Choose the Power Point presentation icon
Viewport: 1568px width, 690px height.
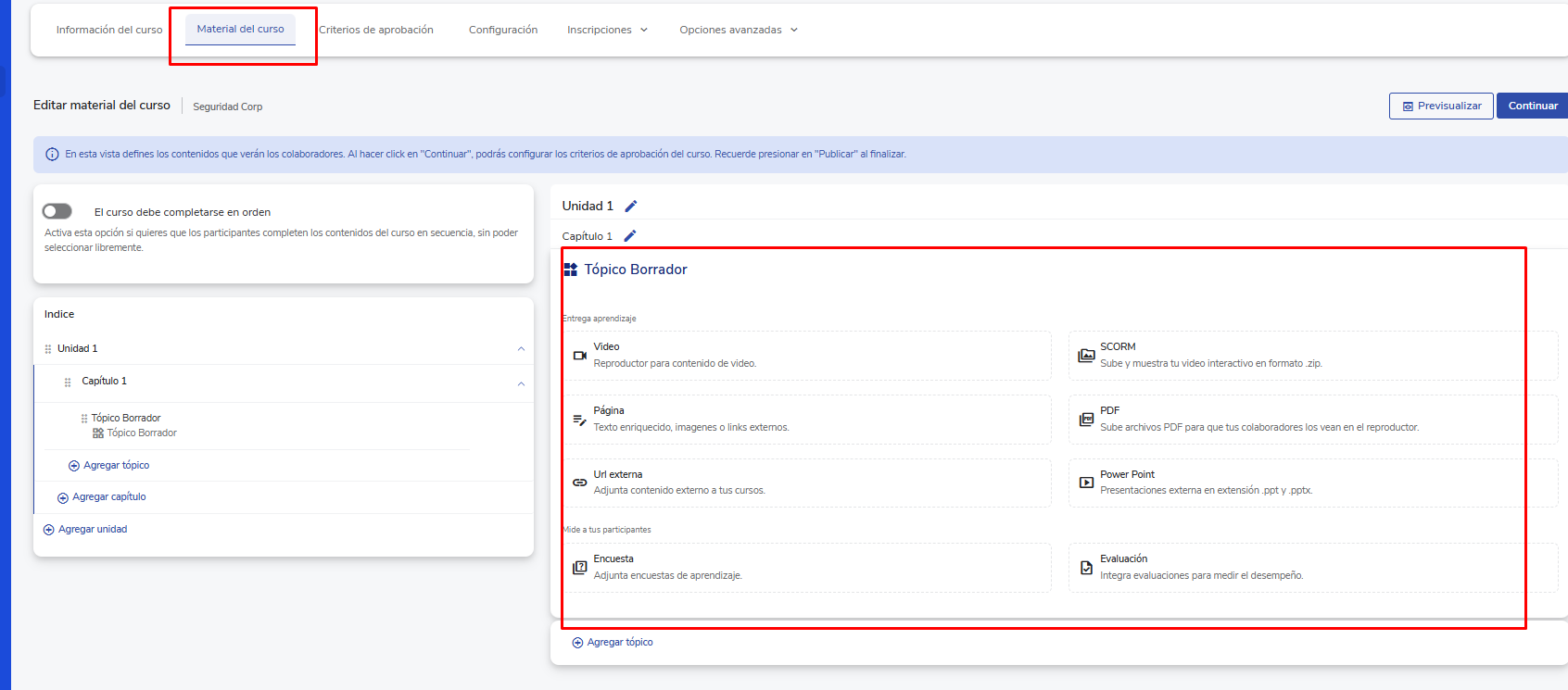(1086, 483)
